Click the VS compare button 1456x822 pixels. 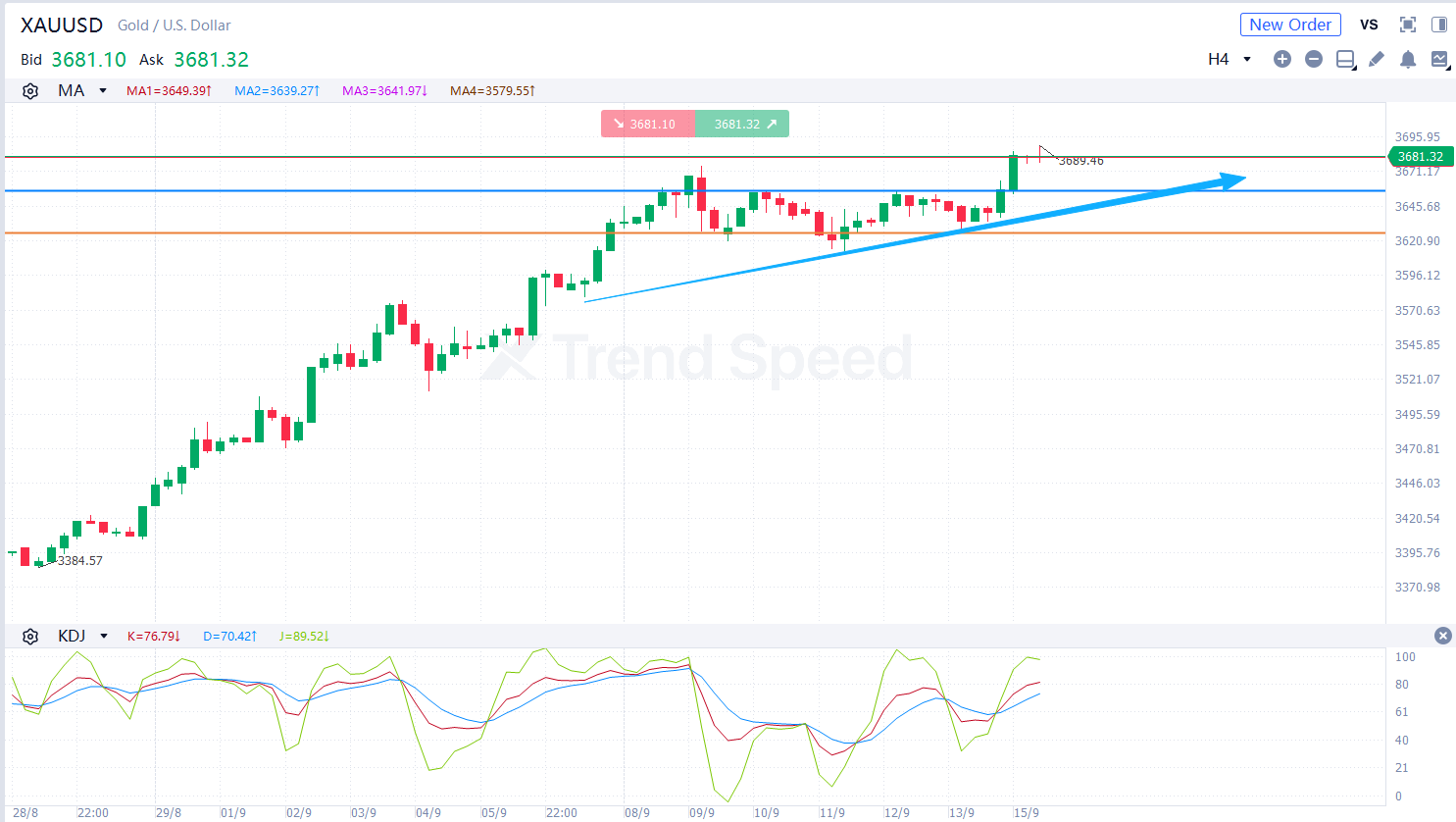point(1369,25)
